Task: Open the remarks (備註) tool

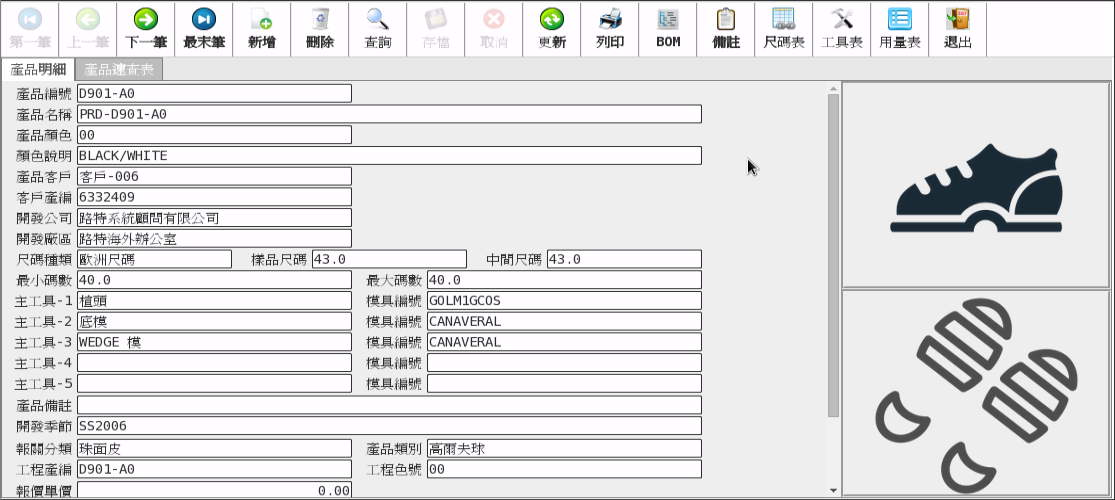Action: point(726,29)
